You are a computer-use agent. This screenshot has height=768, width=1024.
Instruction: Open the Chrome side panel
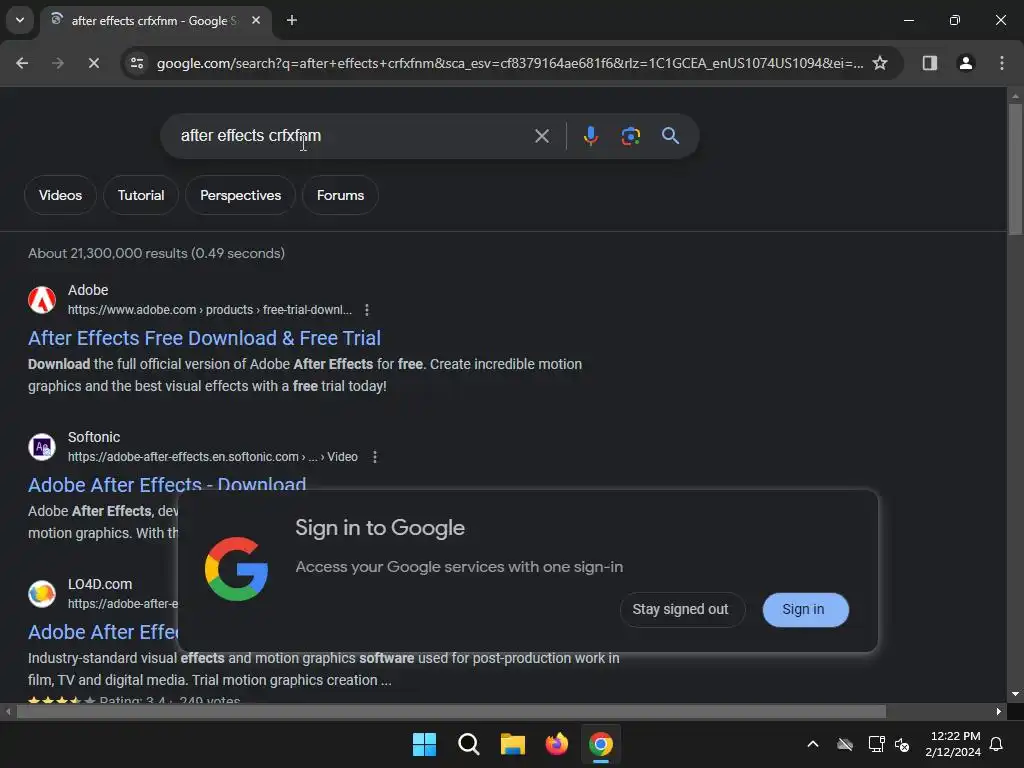[929, 63]
